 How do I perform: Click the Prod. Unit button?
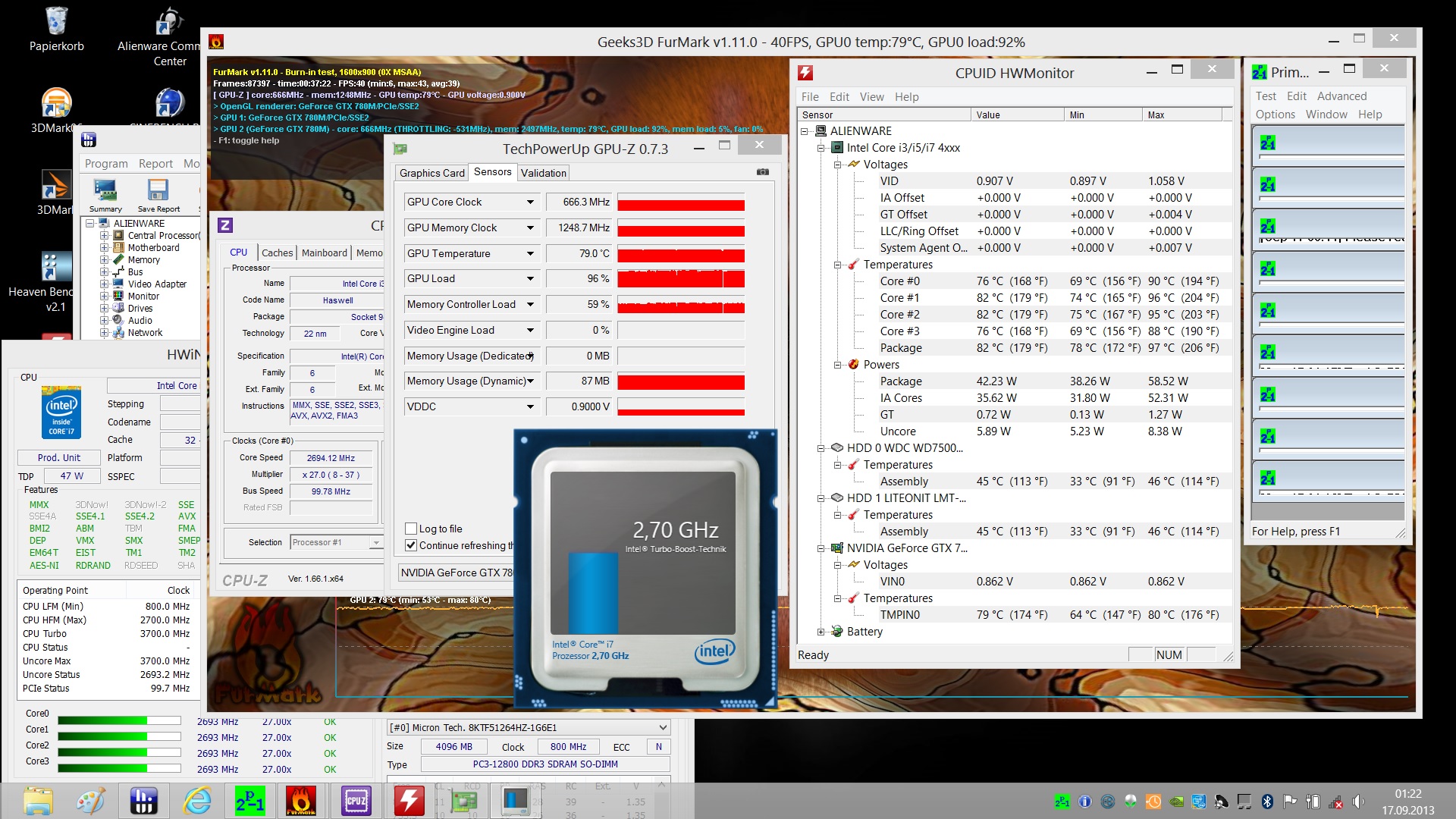[59, 457]
